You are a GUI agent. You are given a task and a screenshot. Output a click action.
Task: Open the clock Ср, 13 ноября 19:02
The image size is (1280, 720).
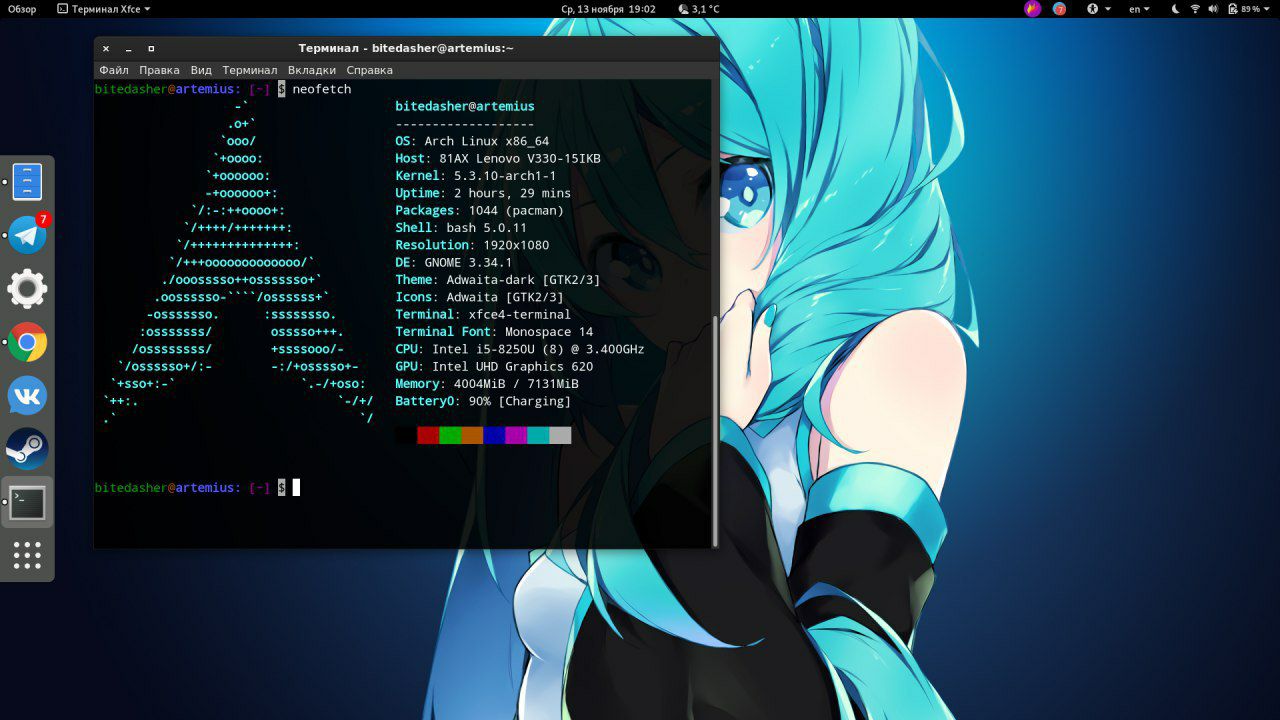(x=609, y=9)
